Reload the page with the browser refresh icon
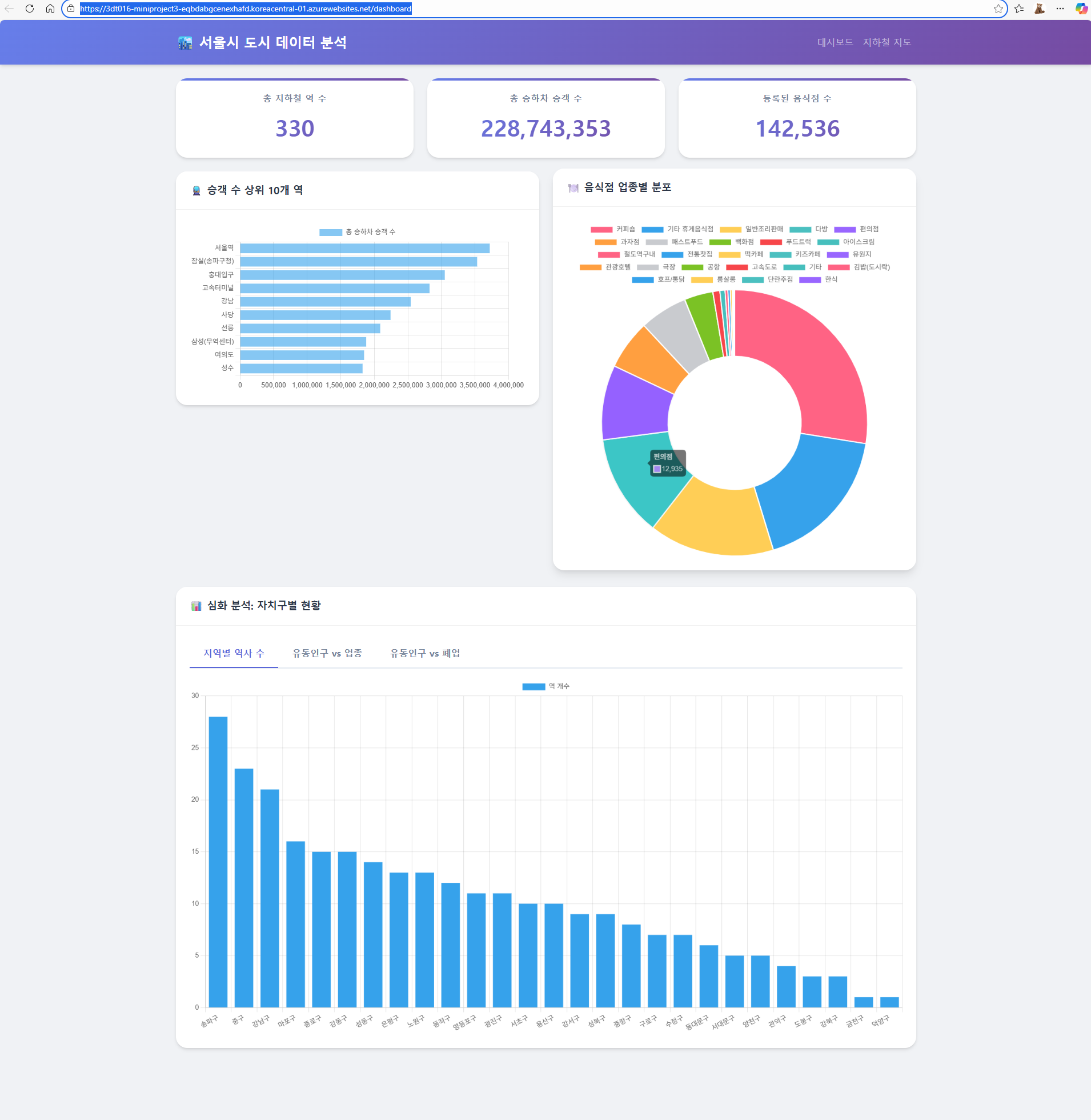This screenshot has width=1091, height=1120. (30, 9)
